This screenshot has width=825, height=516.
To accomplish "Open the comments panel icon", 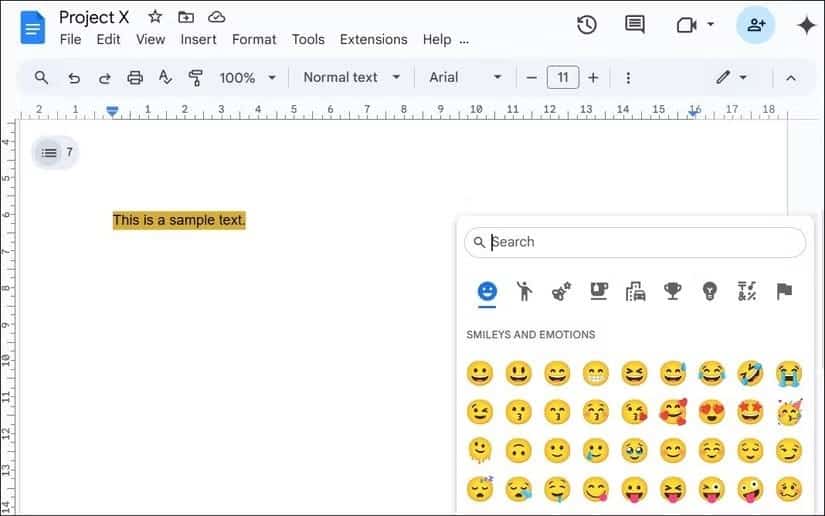I will tap(635, 25).
